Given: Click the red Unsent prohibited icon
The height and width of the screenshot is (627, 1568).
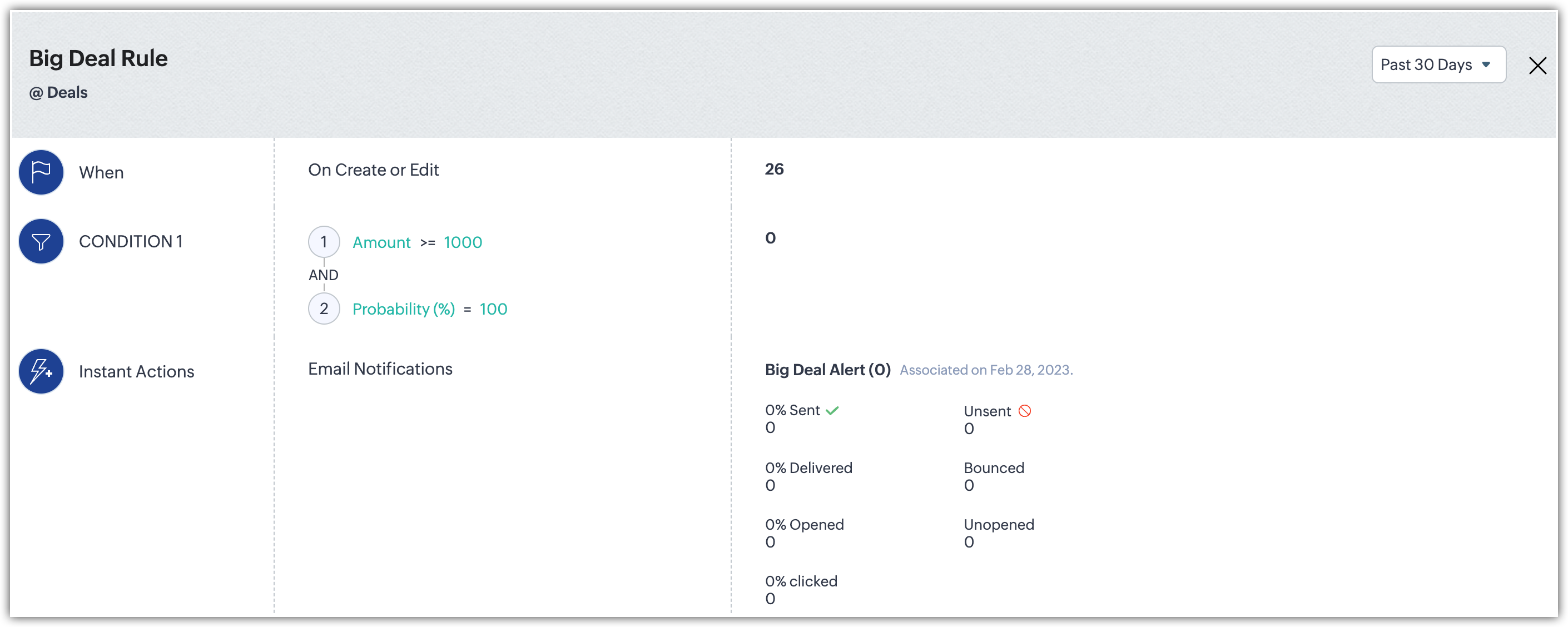Looking at the screenshot, I should coord(1025,411).
